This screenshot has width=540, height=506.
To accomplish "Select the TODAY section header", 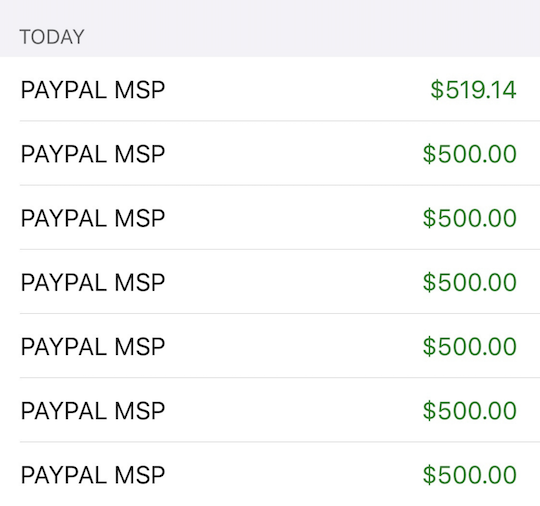I will tap(52, 37).
